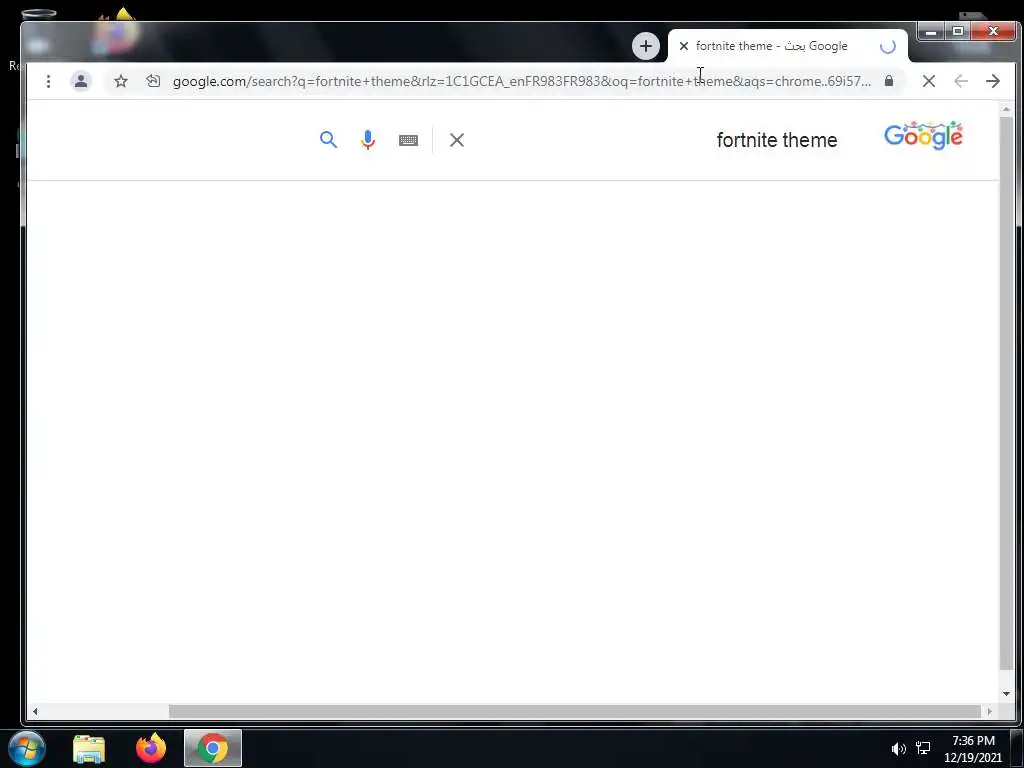Click the blue search magnifier icon
The height and width of the screenshot is (768, 1024).
pyautogui.click(x=328, y=140)
